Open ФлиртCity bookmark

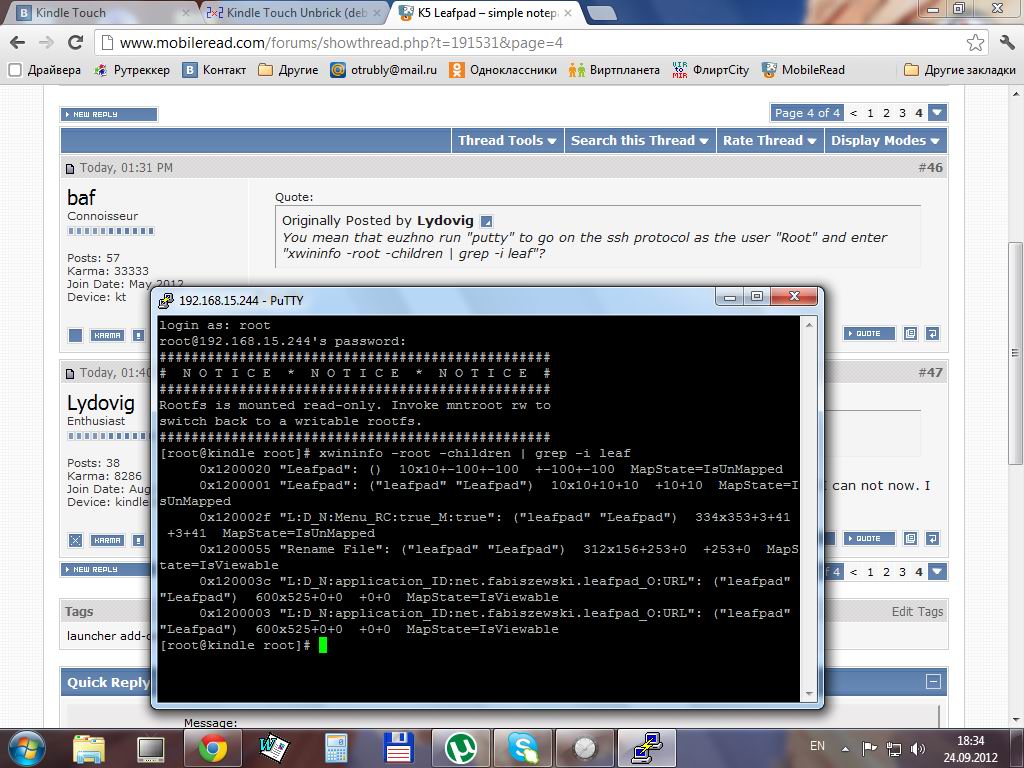pos(711,70)
